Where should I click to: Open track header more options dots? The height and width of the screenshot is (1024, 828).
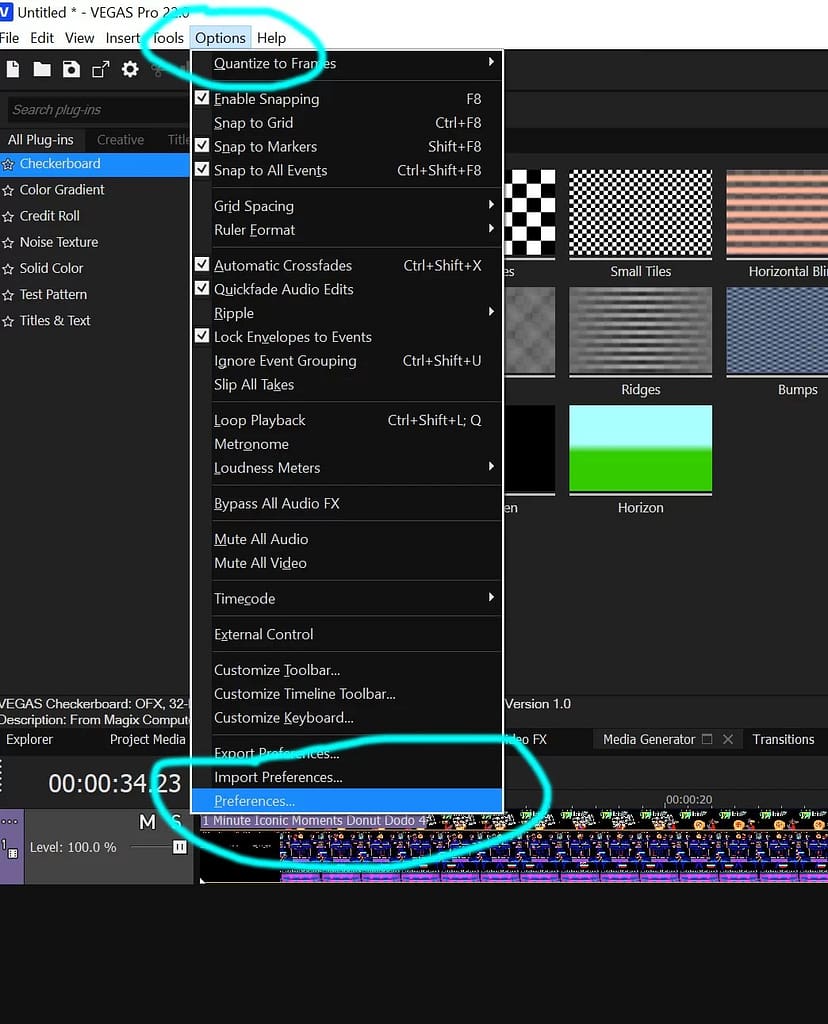tap(9, 822)
